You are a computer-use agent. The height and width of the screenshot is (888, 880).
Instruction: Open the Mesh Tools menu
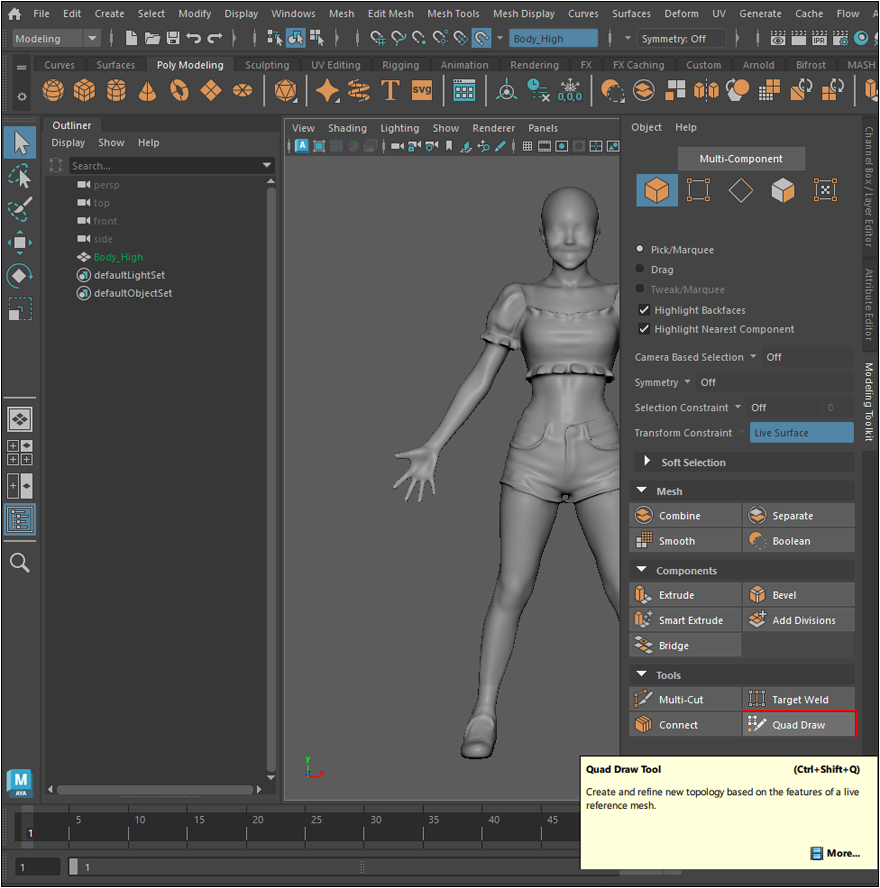[453, 14]
